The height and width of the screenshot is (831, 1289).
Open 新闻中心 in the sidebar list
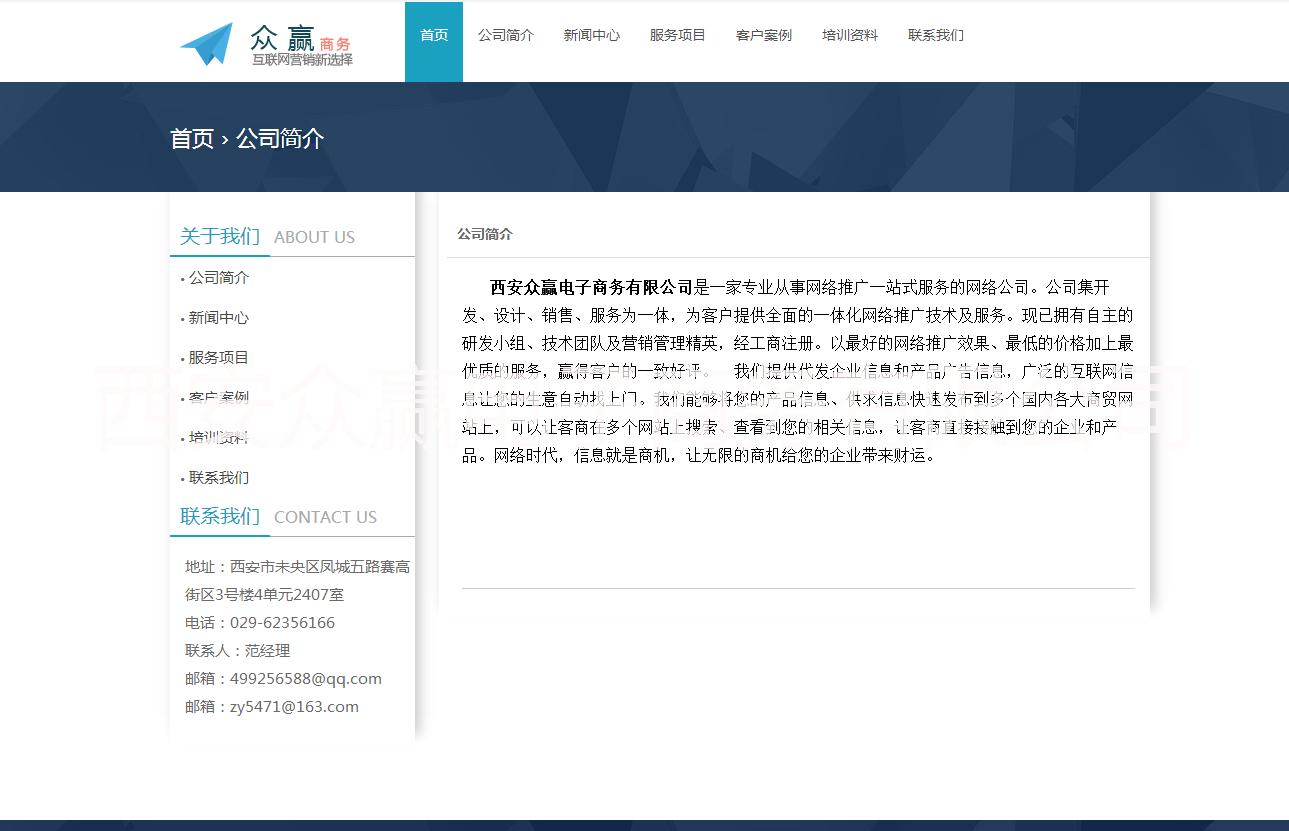(x=219, y=318)
